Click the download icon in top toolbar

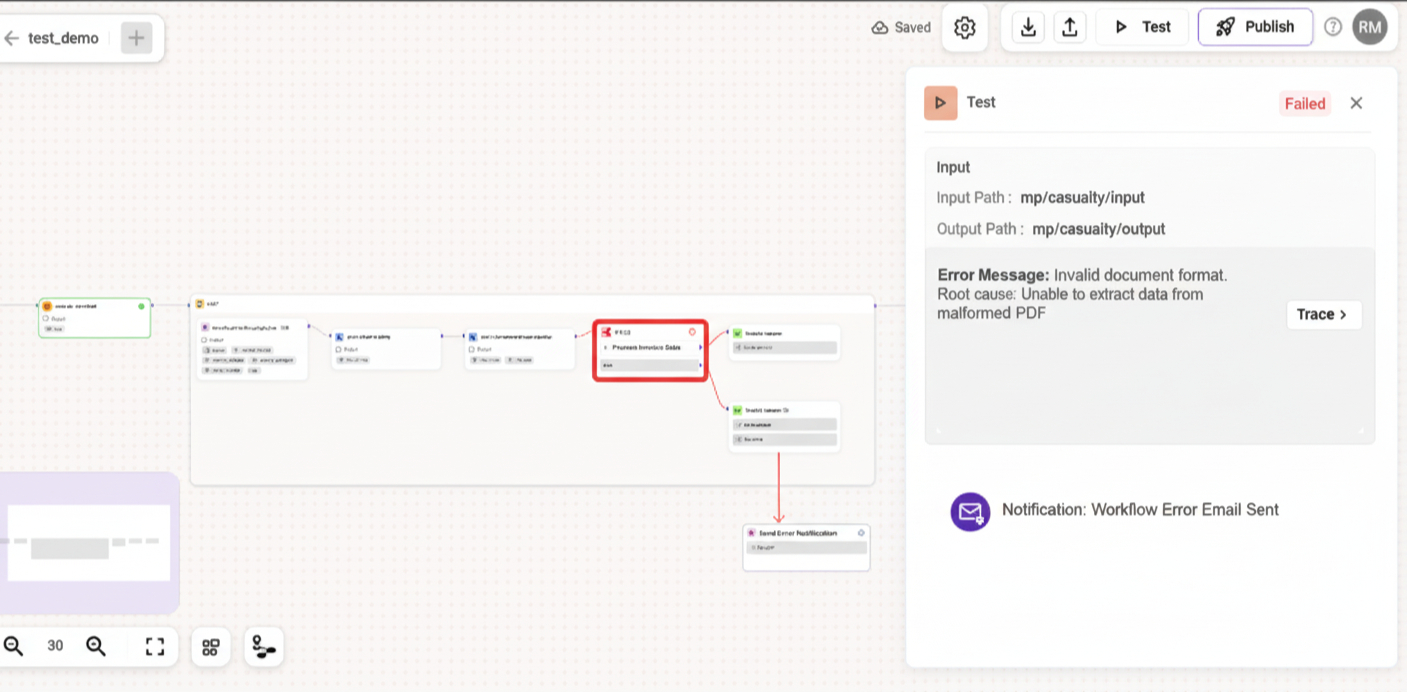coord(1028,28)
